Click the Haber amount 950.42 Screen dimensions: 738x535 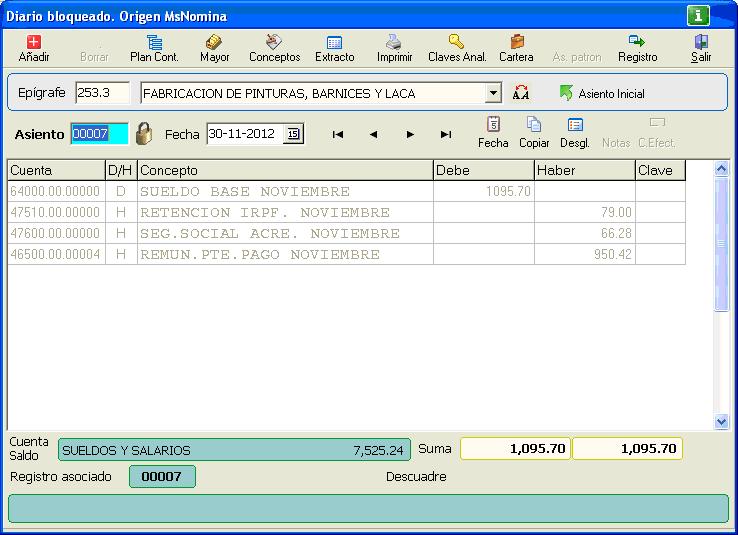[x=585, y=254]
